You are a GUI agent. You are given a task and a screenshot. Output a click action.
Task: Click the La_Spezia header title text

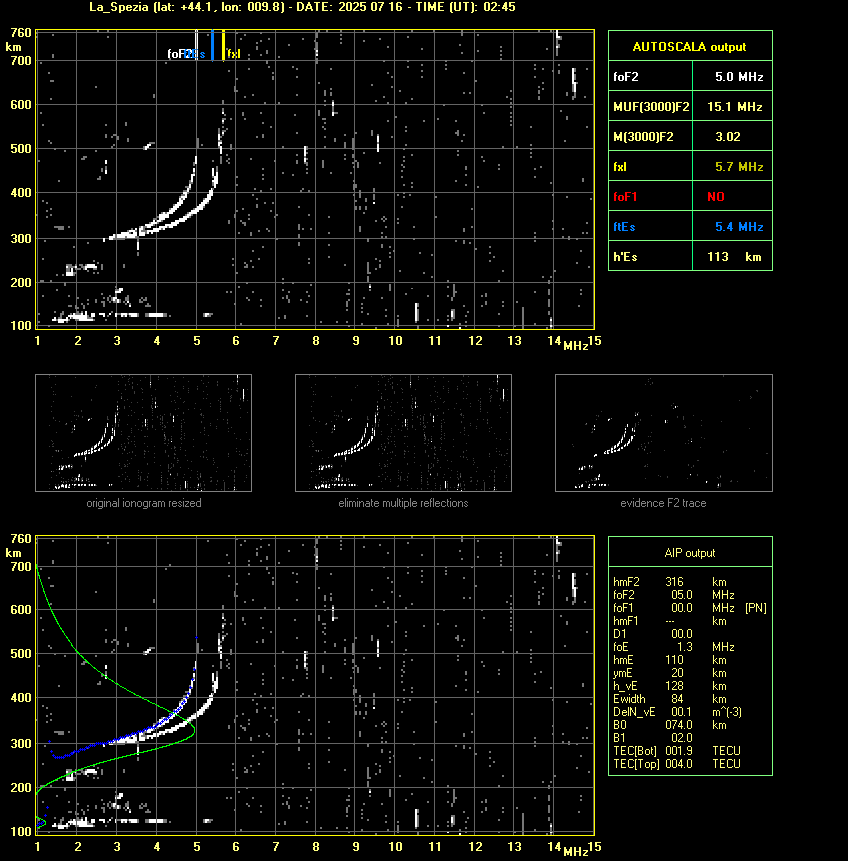tap(303, 7)
